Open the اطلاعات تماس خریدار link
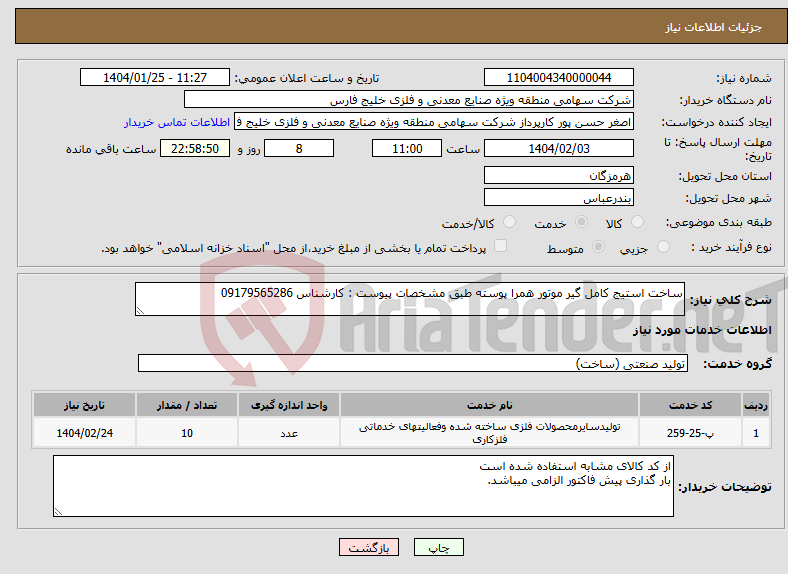This screenshot has width=788, height=574. [177, 122]
